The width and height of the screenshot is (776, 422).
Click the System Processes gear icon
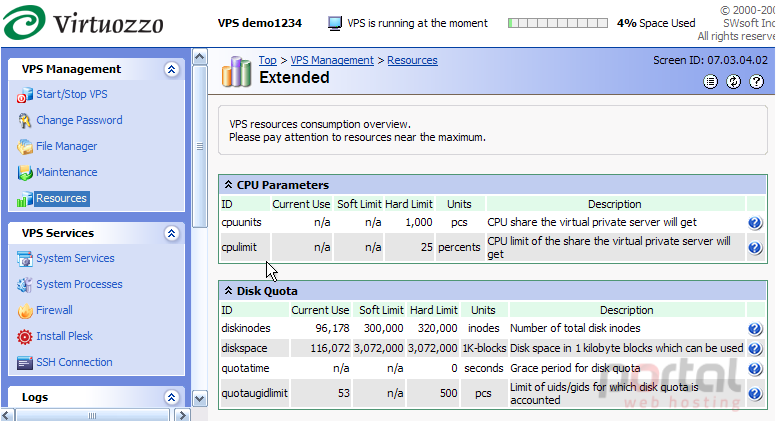pyautogui.click(x=24, y=285)
